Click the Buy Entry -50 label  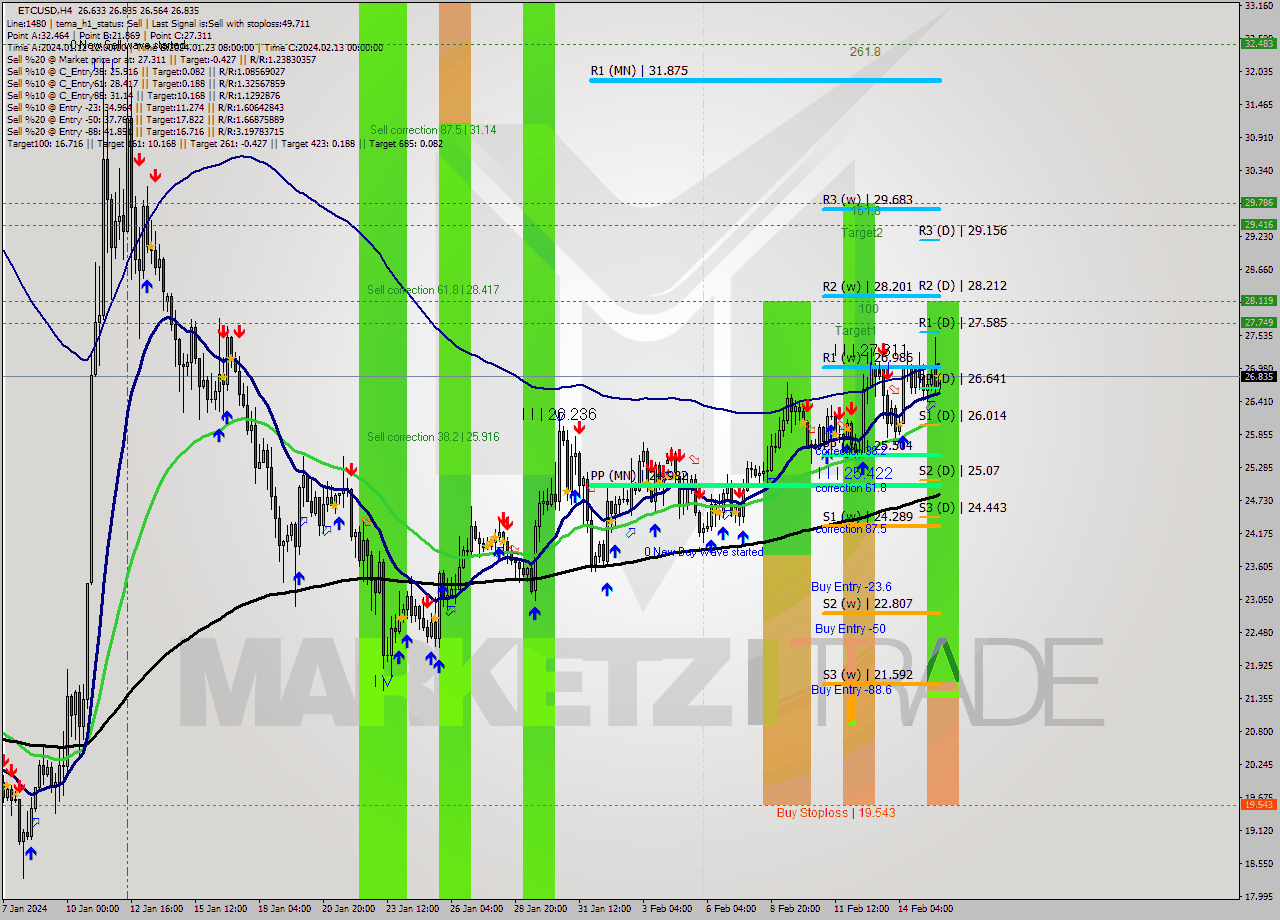[x=850, y=629]
